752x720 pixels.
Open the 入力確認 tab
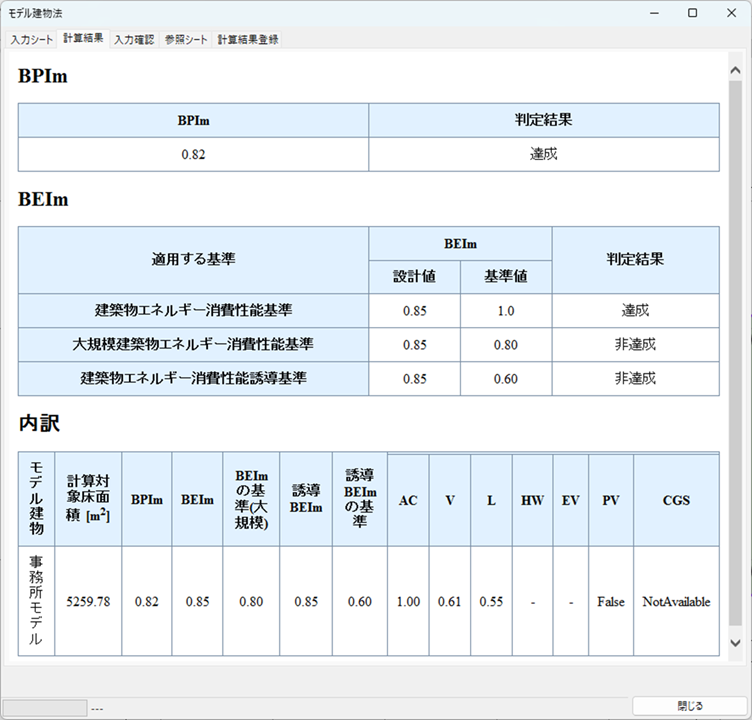(x=135, y=40)
